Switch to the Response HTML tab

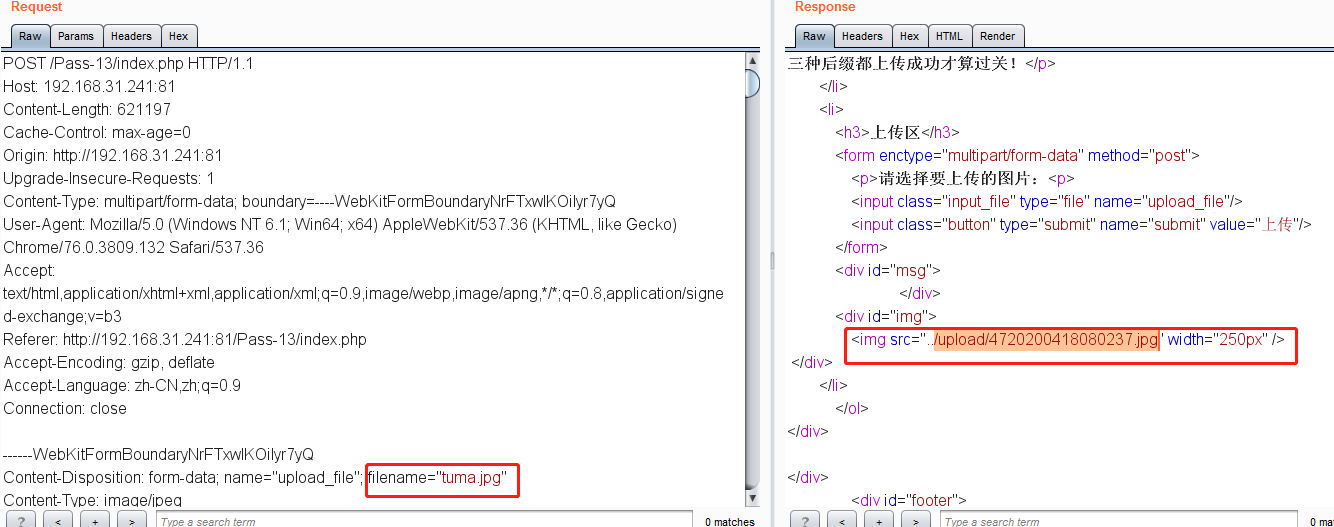pyautogui.click(x=949, y=36)
